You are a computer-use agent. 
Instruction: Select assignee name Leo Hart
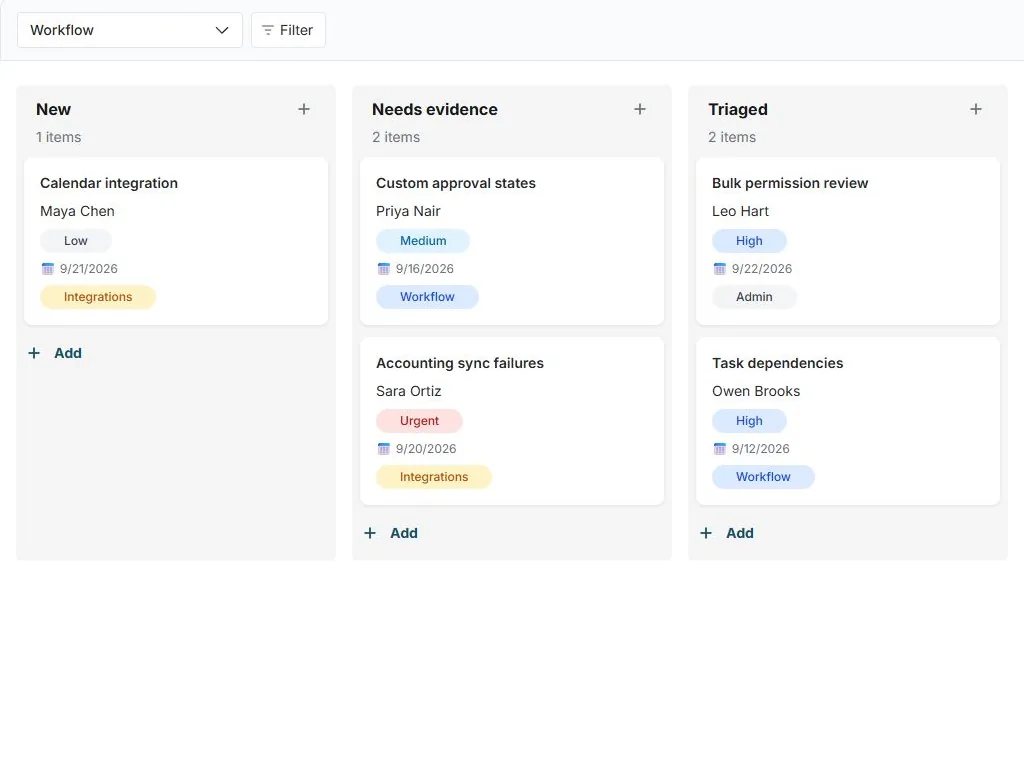coord(741,212)
